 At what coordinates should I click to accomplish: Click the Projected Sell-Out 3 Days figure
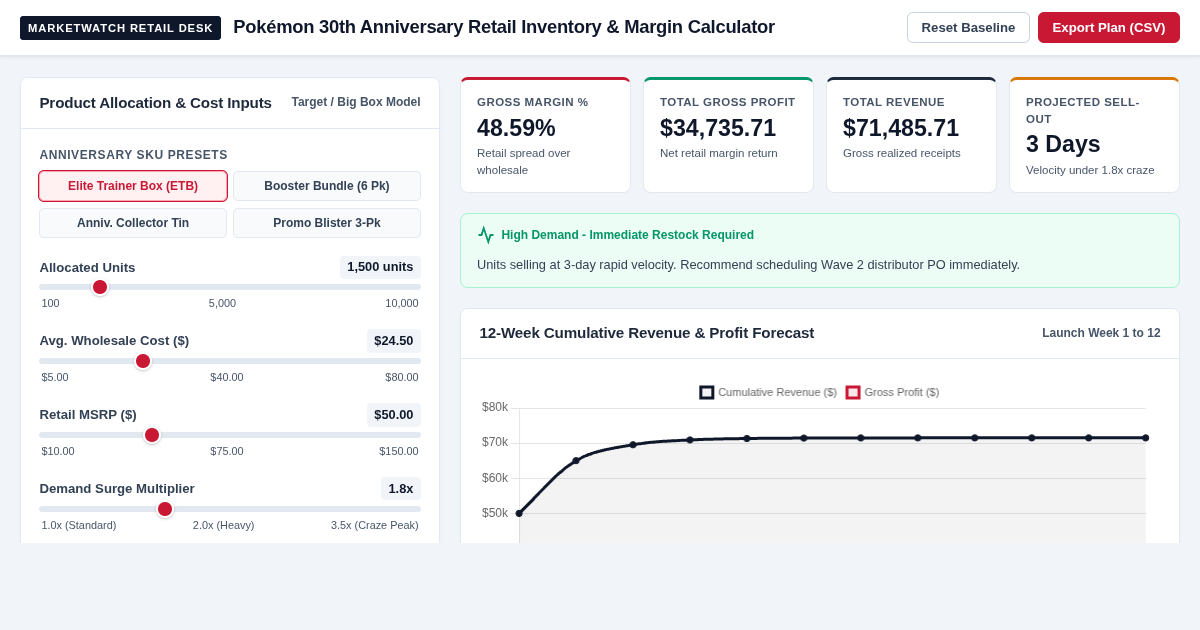[x=1063, y=144]
